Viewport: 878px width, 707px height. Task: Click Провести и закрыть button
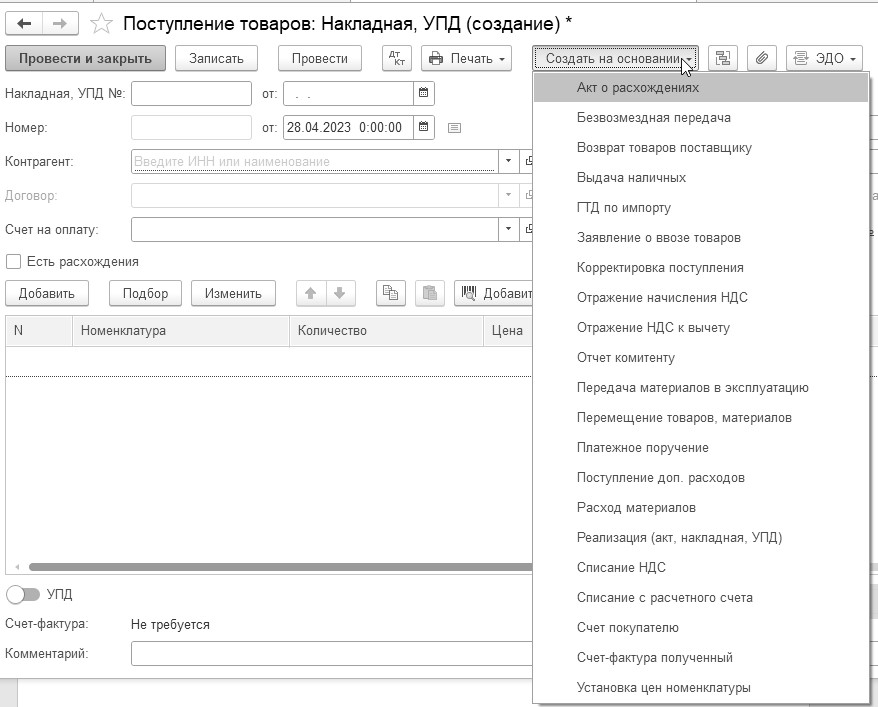[x=85, y=58]
